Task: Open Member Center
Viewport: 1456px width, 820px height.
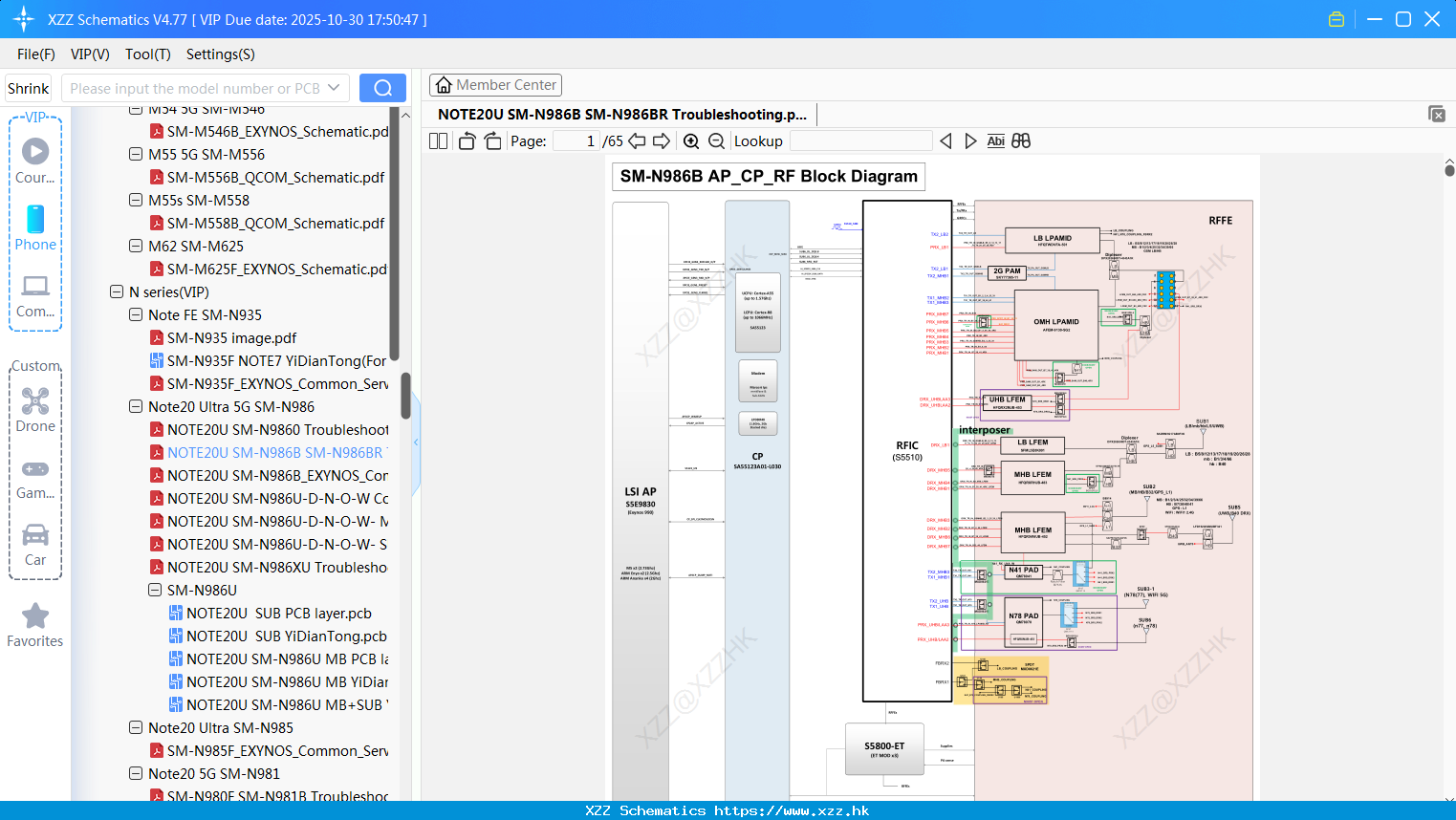Action: click(x=495, y=85)
